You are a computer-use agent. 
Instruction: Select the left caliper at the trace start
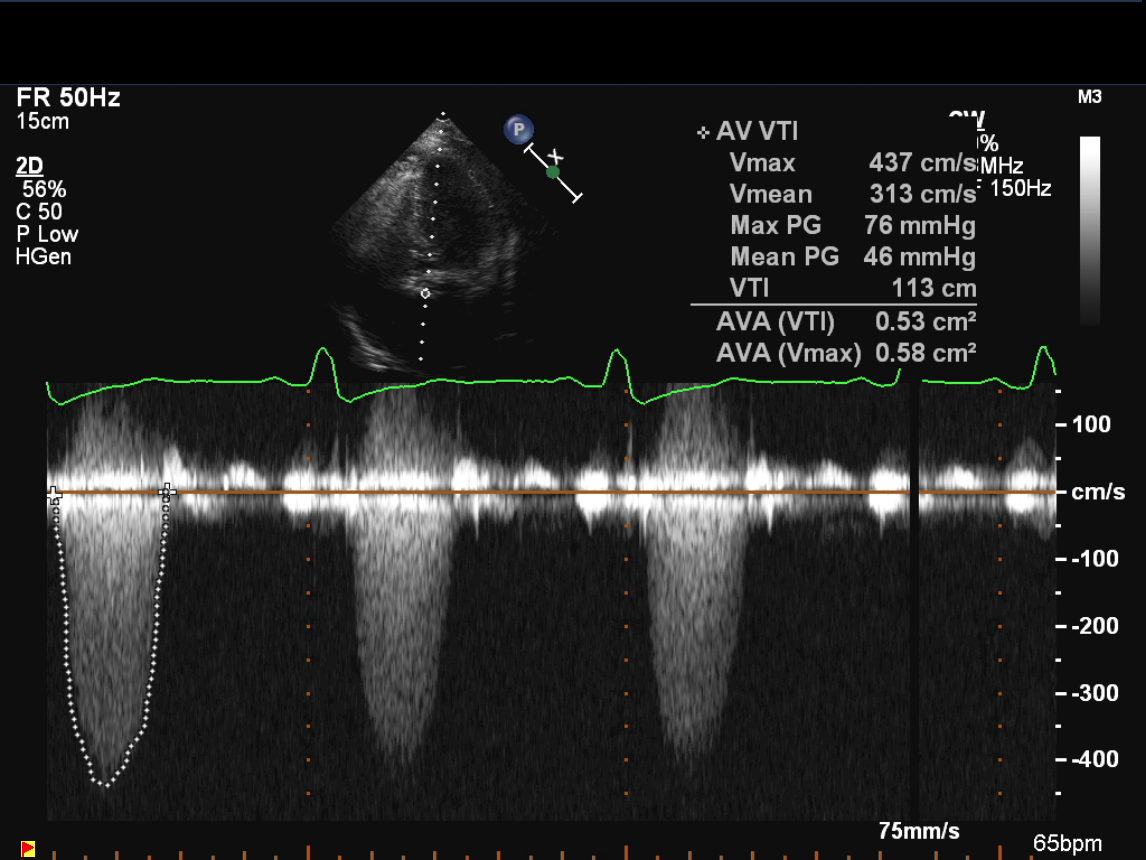(54, 494)
